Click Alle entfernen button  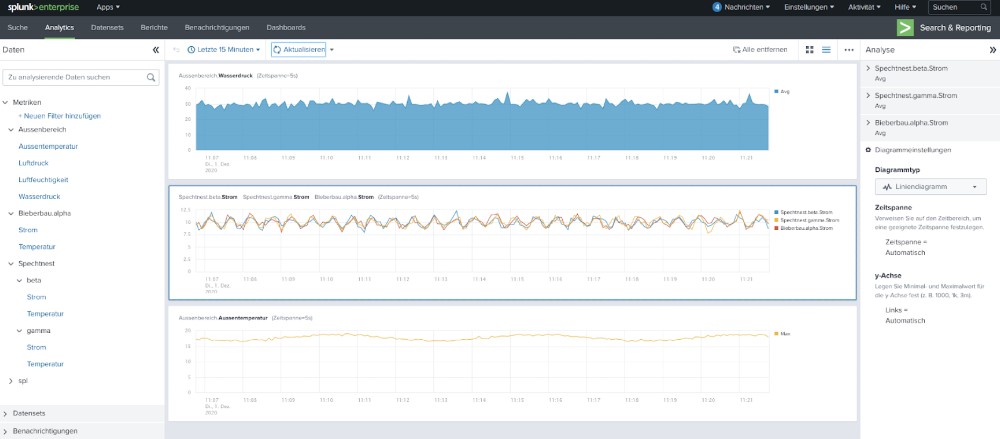click(x=760, y=50)
